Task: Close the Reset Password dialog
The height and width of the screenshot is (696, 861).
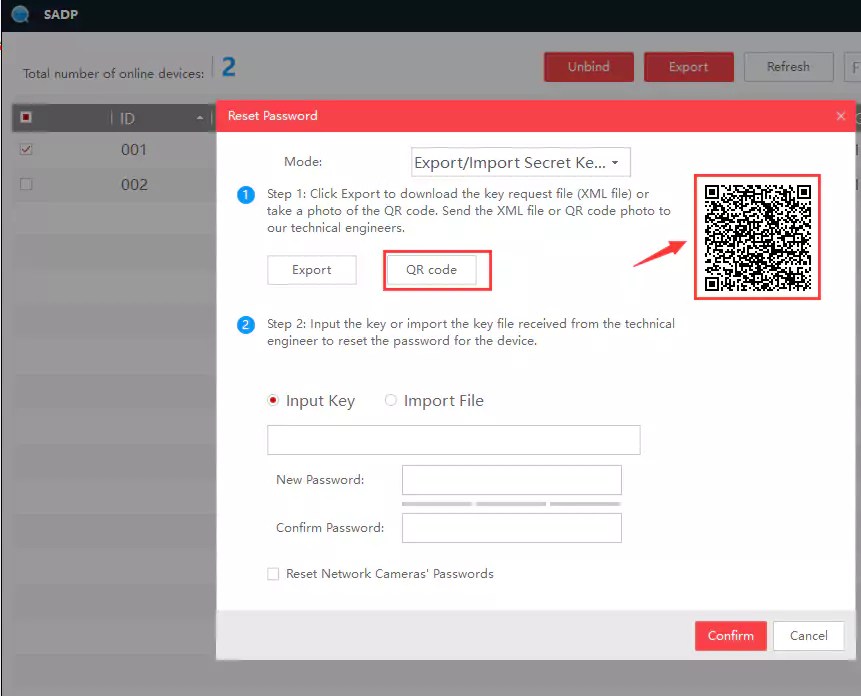Action: click(840, 115)
